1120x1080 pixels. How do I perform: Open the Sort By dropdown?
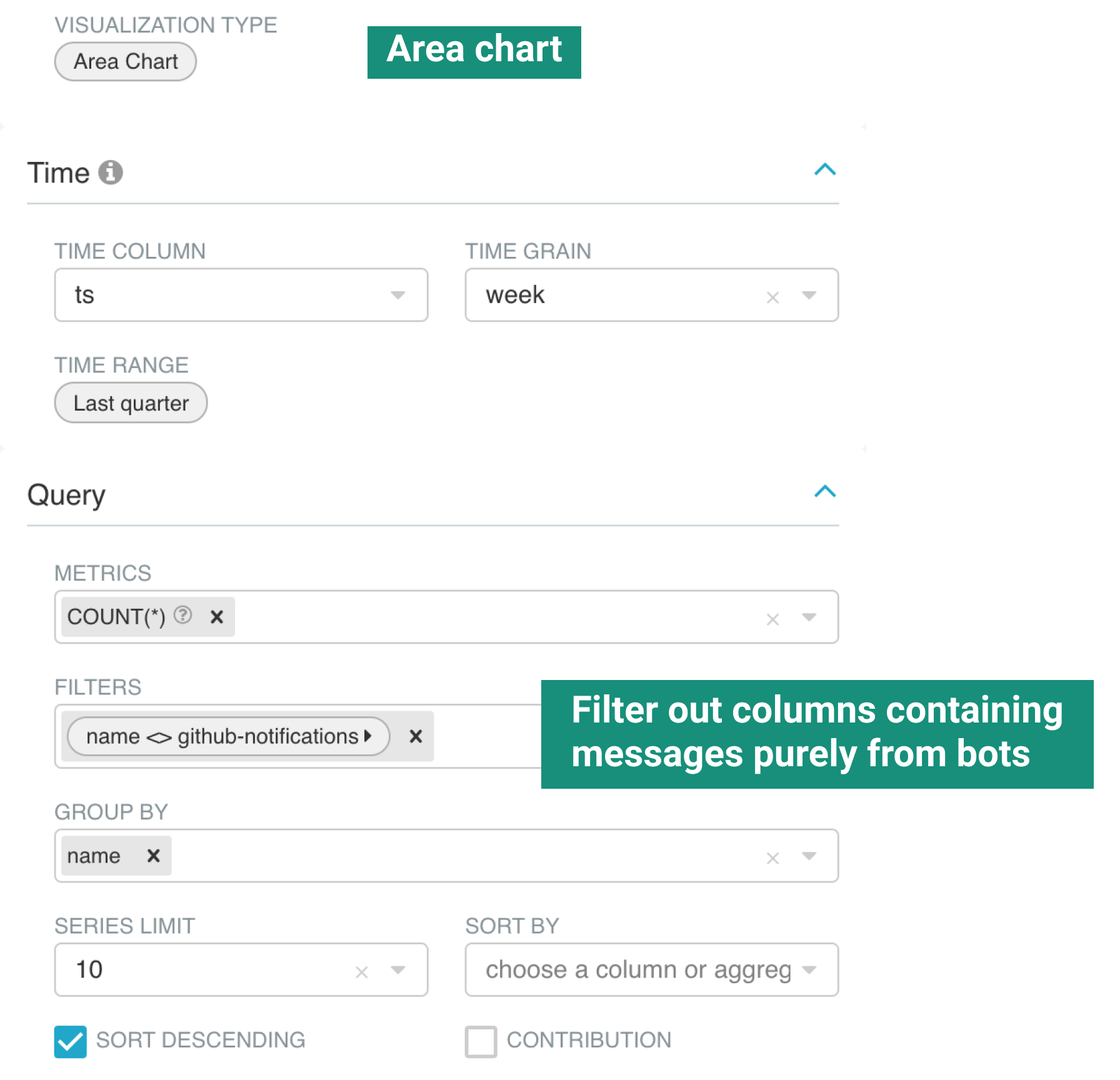[651, 969]
